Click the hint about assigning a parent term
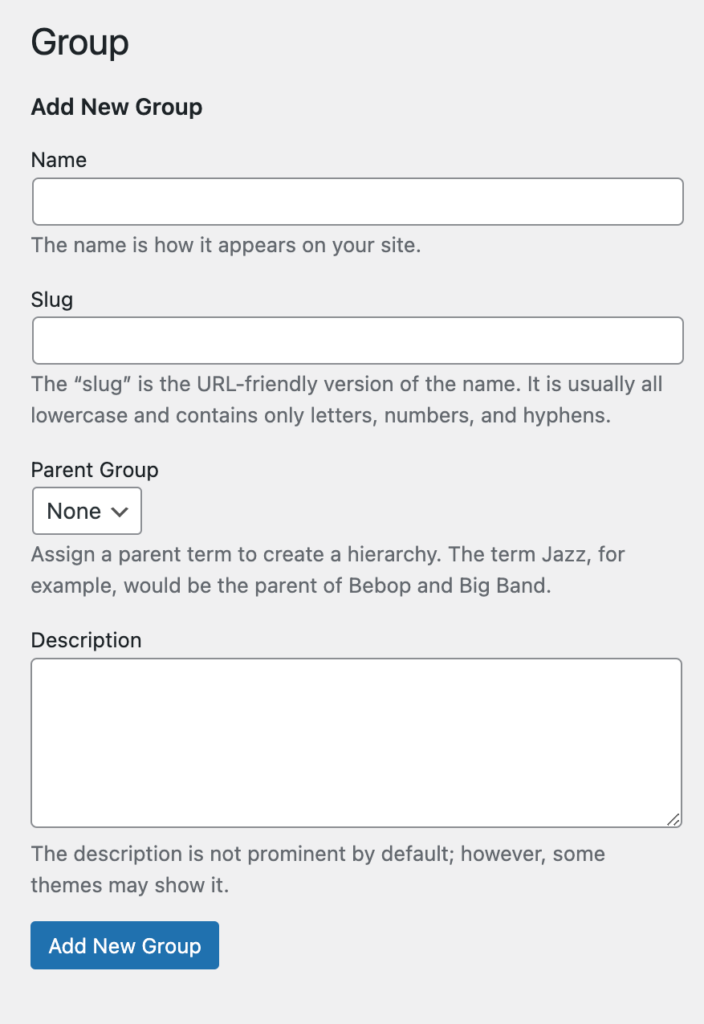This screenshot has height=1024, width=704. pyautogui.click(x=328, y=554)
